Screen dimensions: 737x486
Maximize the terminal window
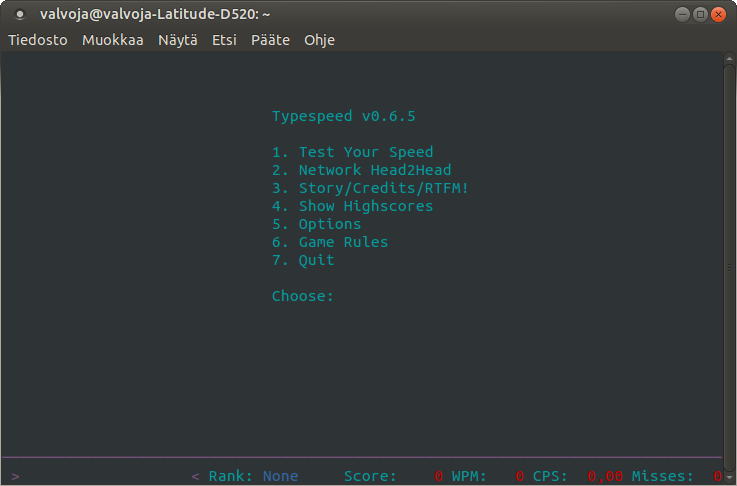[700, 14]
